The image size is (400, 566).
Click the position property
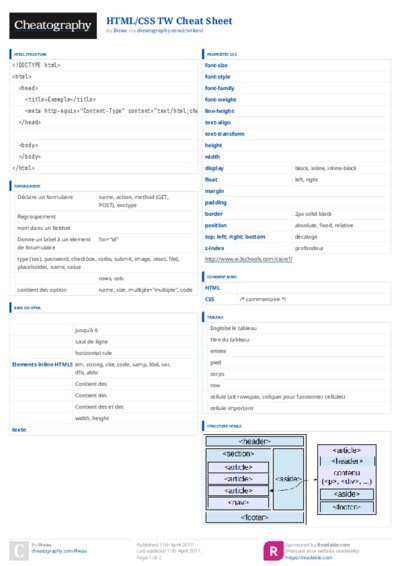(x=216, y=226)
